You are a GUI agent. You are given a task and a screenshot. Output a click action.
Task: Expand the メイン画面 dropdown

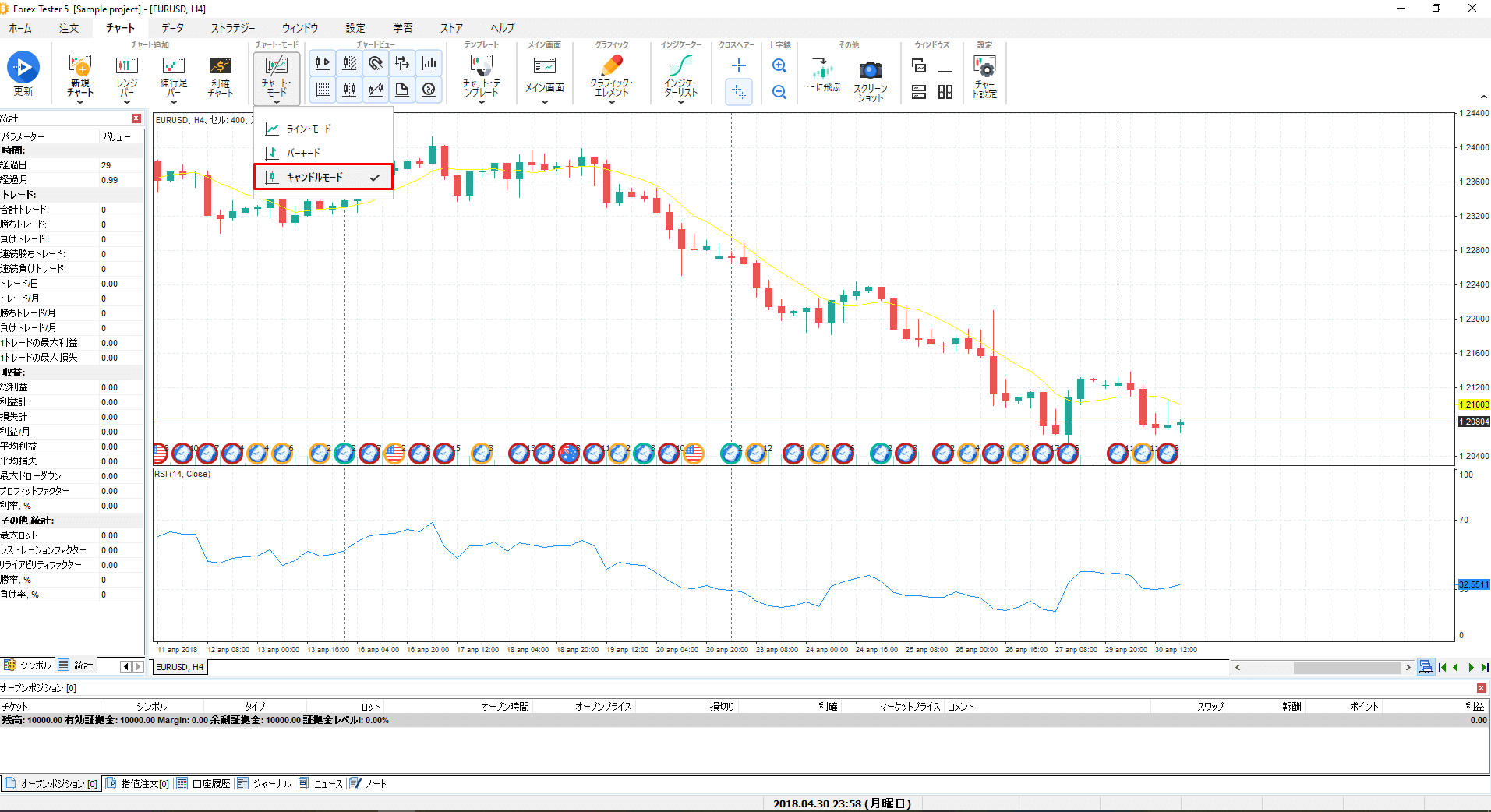(544, 101)
